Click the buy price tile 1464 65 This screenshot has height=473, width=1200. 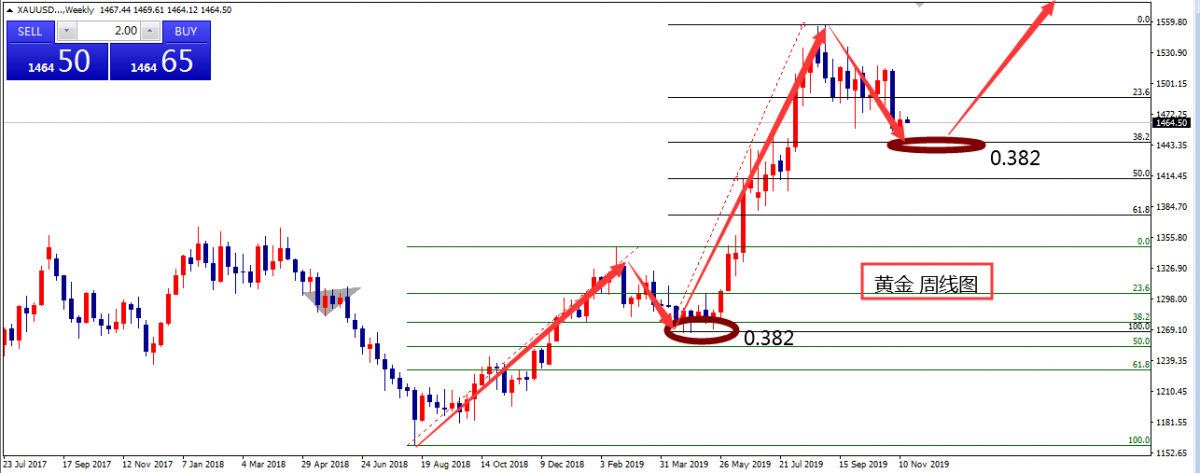coord(160,61)
